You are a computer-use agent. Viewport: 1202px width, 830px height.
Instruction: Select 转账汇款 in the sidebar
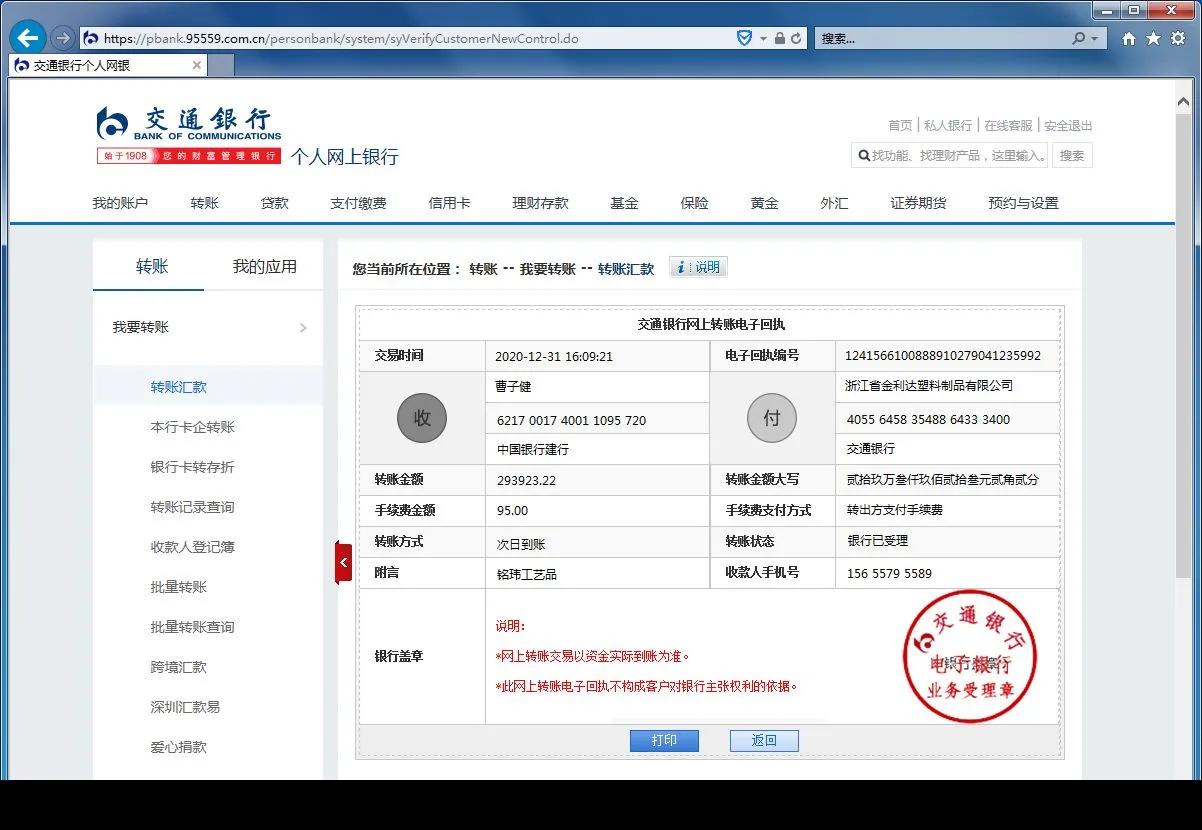click(x=179, y=387)
